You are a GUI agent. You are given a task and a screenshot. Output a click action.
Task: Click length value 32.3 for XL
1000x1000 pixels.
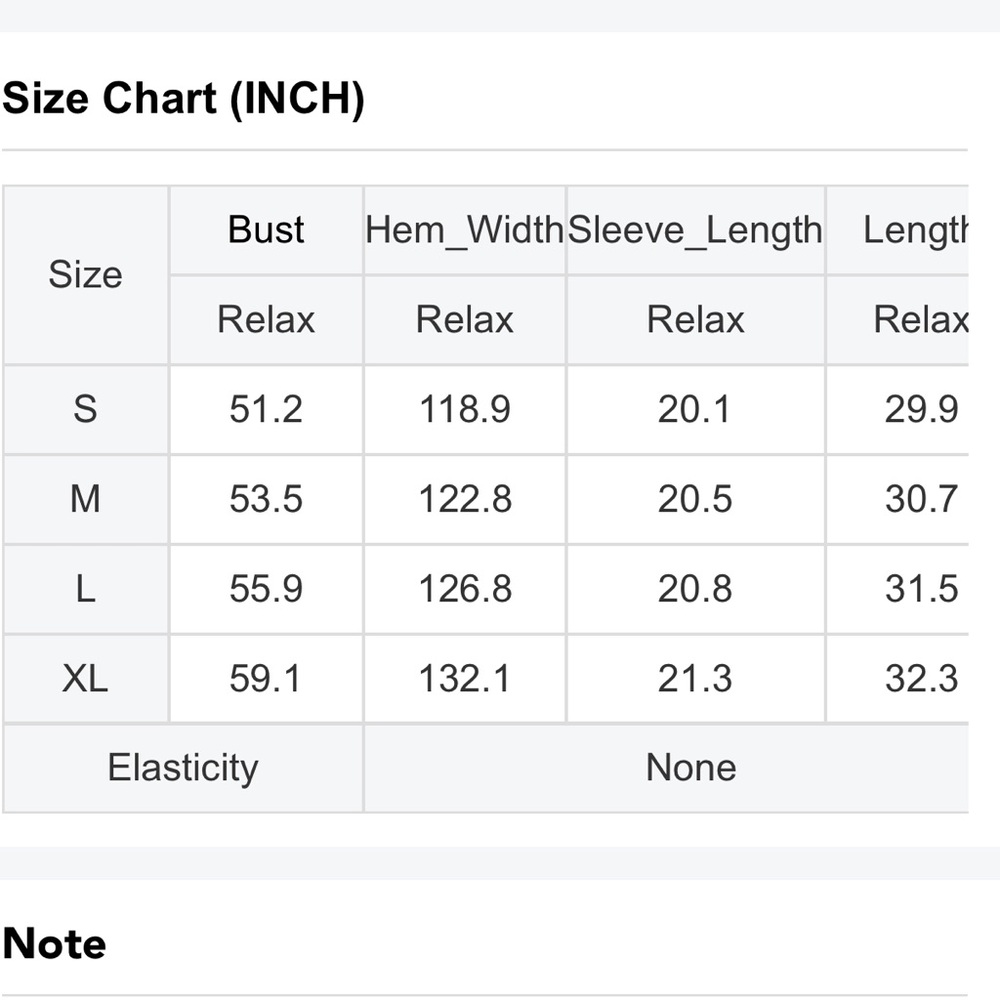(x=921, y=678)
